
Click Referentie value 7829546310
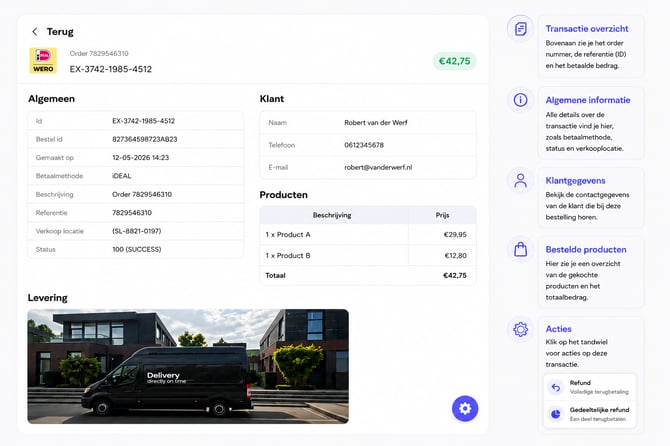tap(132, 213)
